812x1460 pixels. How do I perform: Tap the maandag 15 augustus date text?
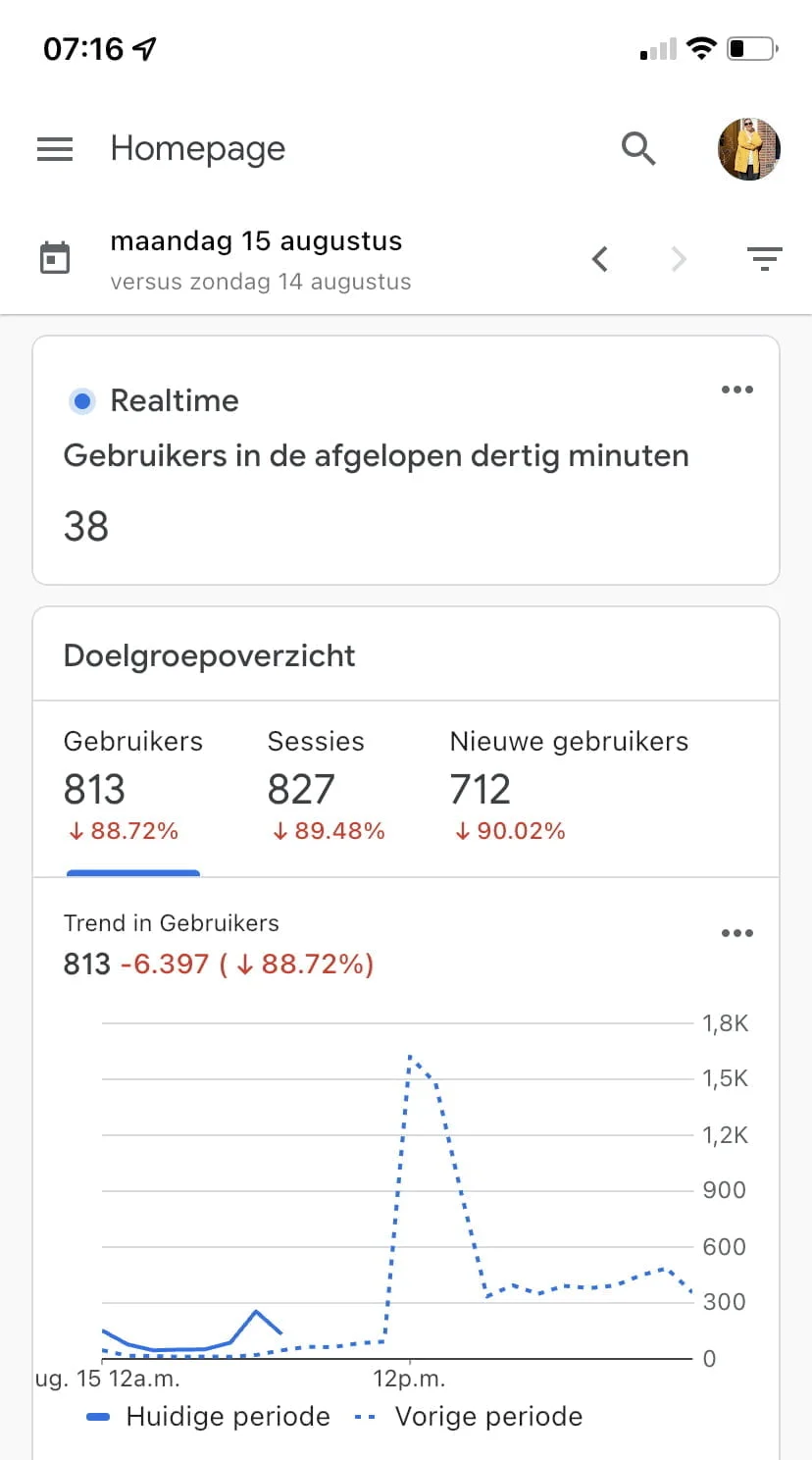tap(256, 241)
